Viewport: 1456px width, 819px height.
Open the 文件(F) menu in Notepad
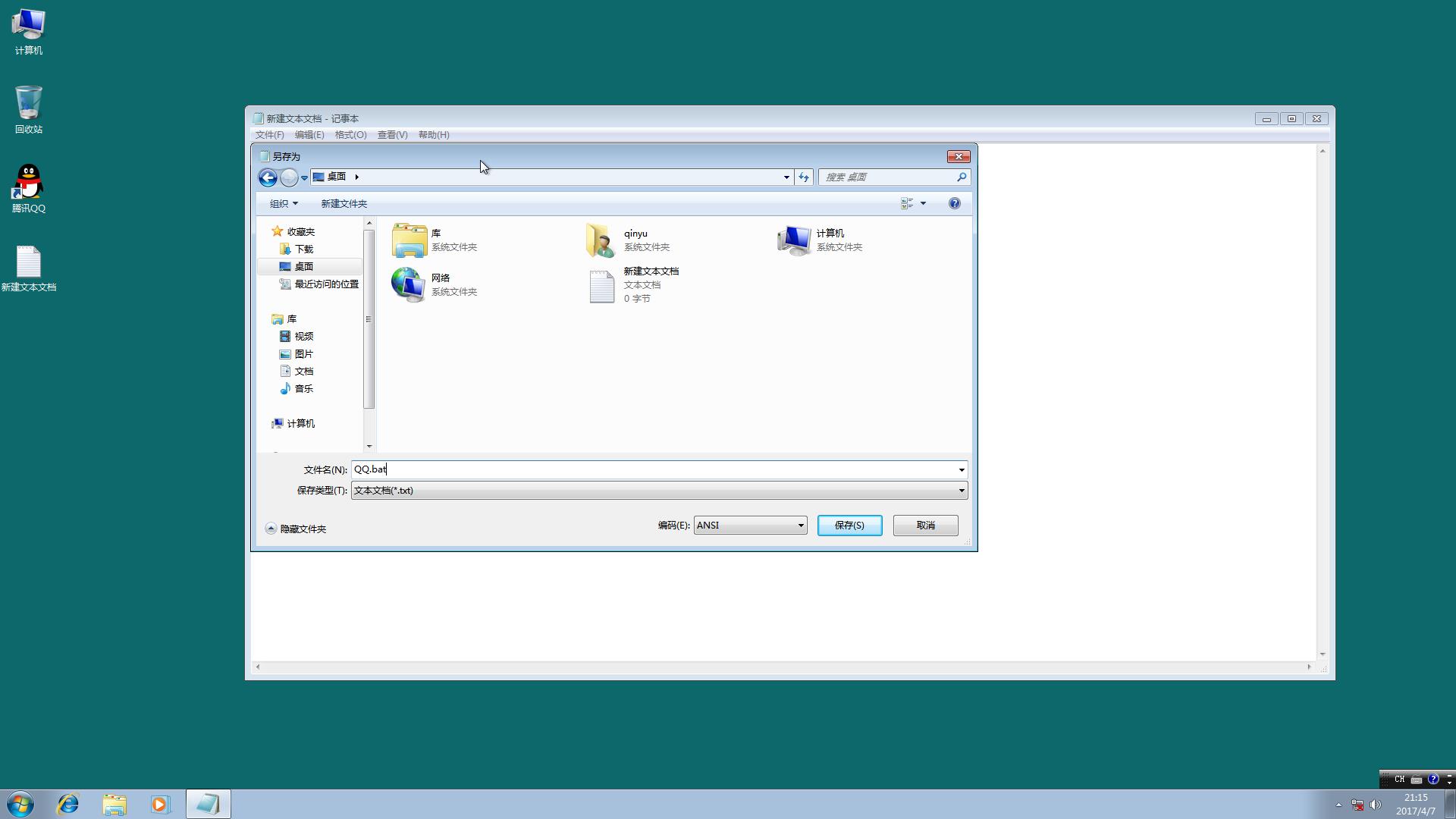pos(269,135)
